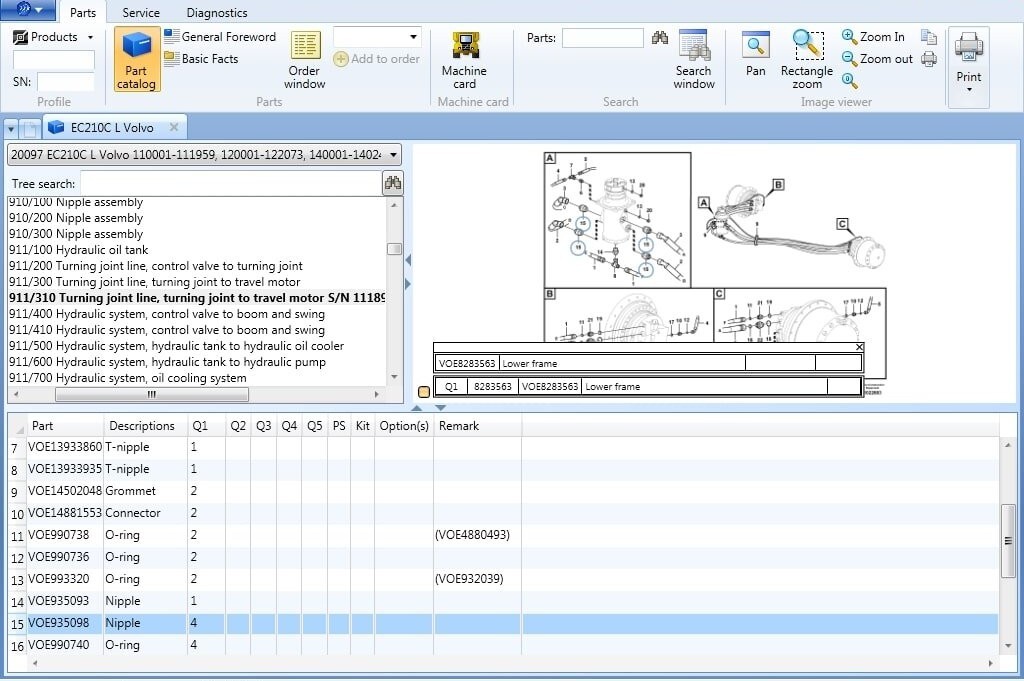Open the application menu button

coord(29,9)
